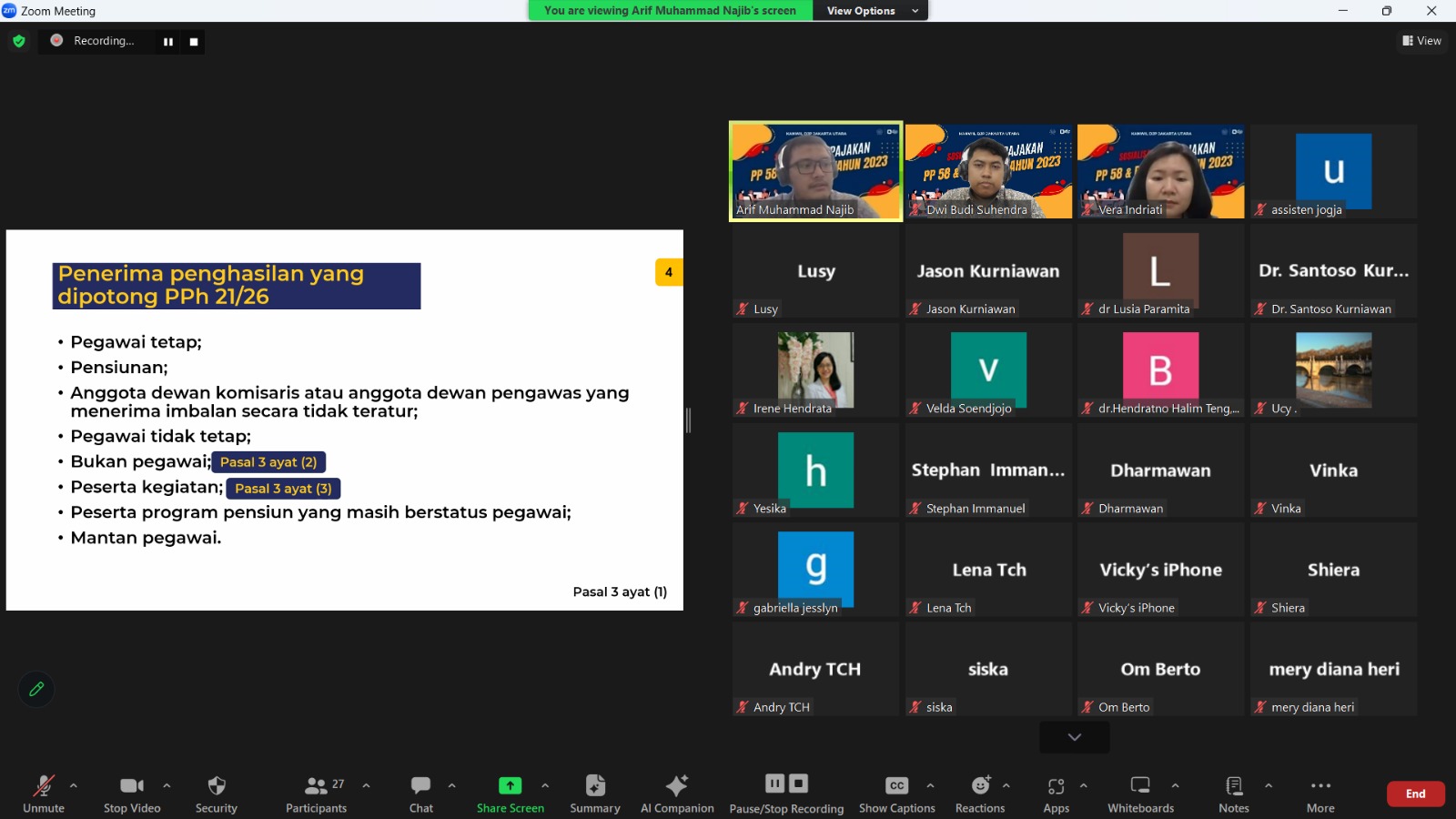This screenshot has height=819, width=1456.
Task: Open the Notes tool
Action: [1233, 786]
